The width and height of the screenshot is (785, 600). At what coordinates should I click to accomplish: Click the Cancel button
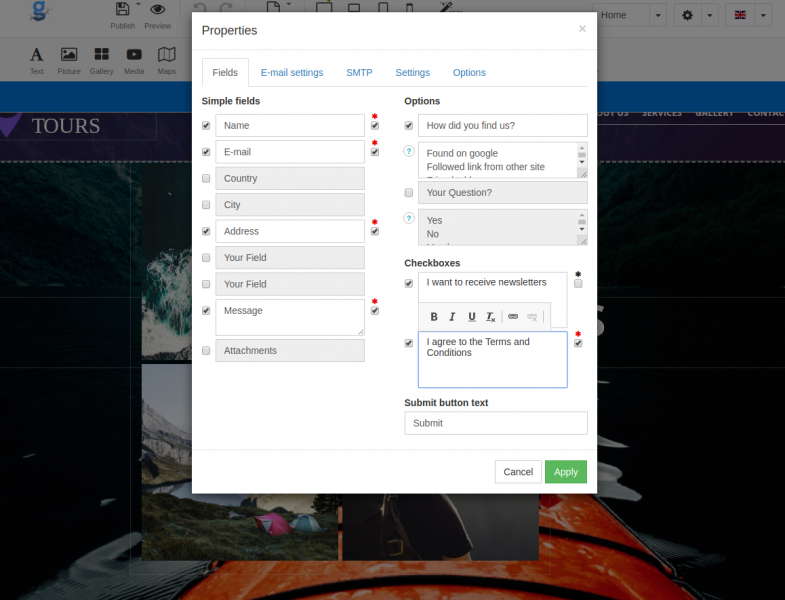click(518, 472)
